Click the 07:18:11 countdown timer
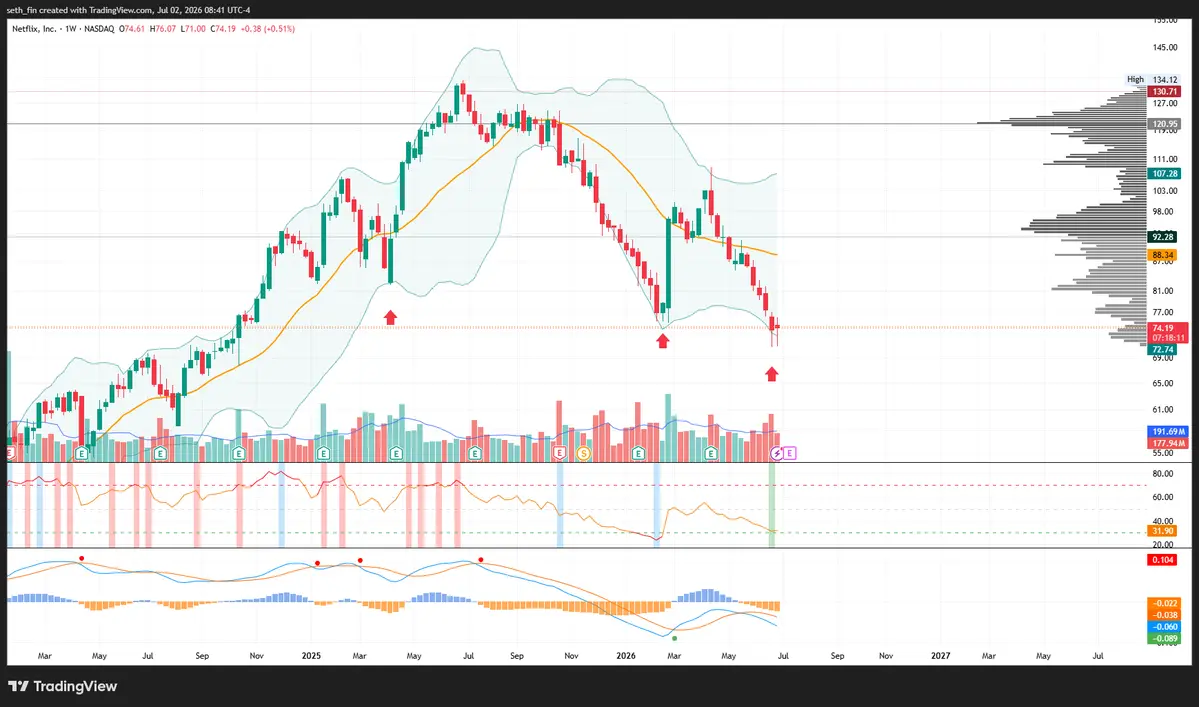Image resolution: width=1199 pixels, height=707 pixels. 1168,338
